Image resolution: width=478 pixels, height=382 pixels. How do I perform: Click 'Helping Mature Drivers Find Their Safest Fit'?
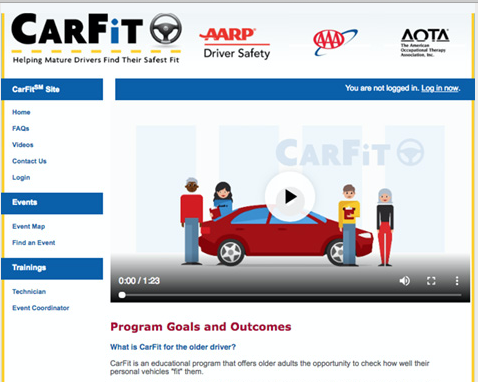coord(96,60)
